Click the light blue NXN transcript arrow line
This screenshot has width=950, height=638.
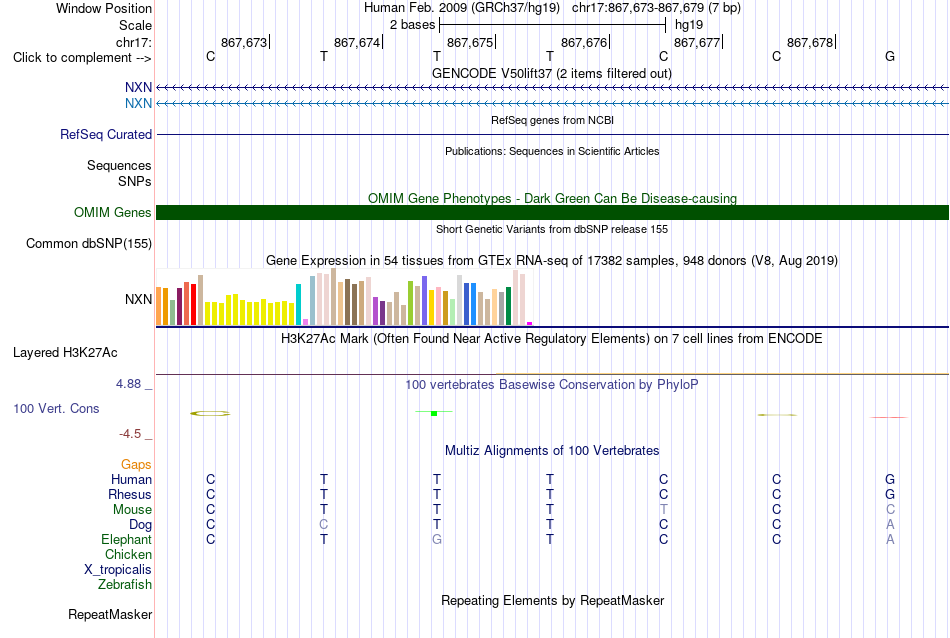(552, 104)
